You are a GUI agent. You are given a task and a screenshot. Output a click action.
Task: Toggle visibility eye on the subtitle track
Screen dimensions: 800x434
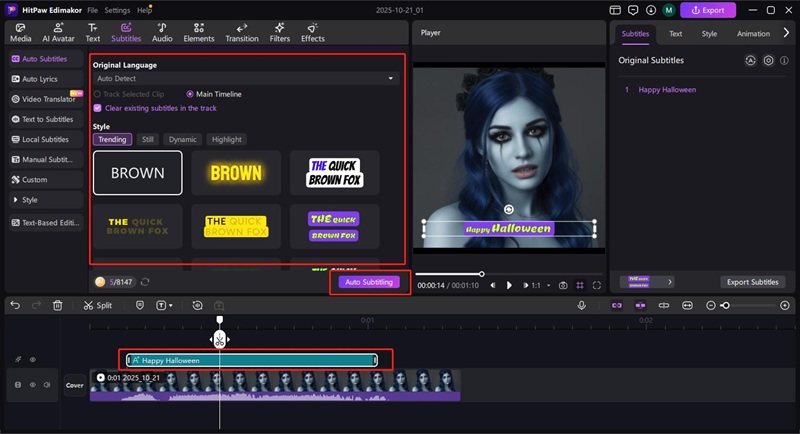tap(32, 360)
